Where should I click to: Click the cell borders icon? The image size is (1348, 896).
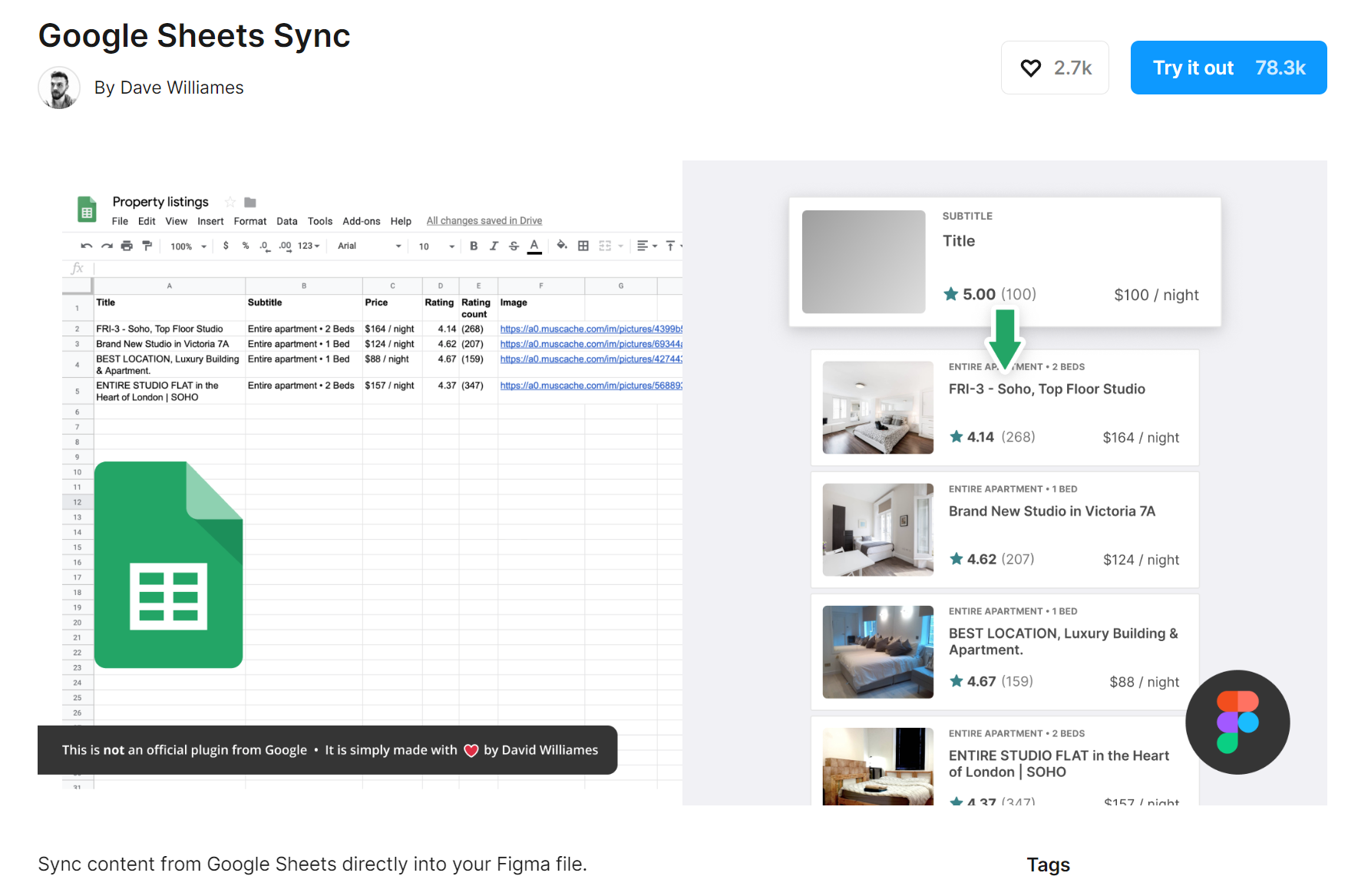(x=583, y=246)
